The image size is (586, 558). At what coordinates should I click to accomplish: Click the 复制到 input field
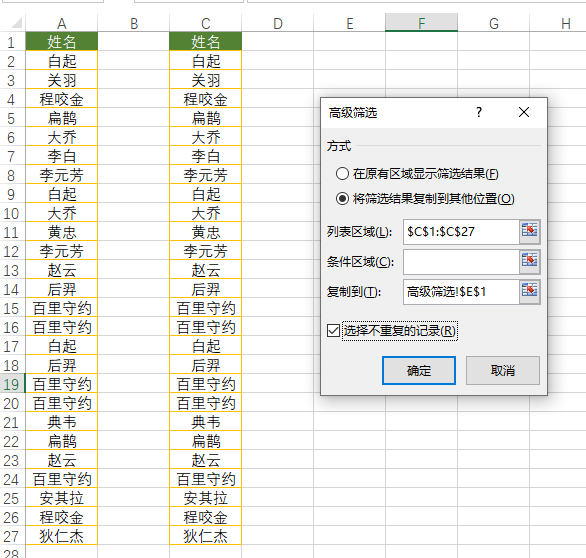(461, 292)
